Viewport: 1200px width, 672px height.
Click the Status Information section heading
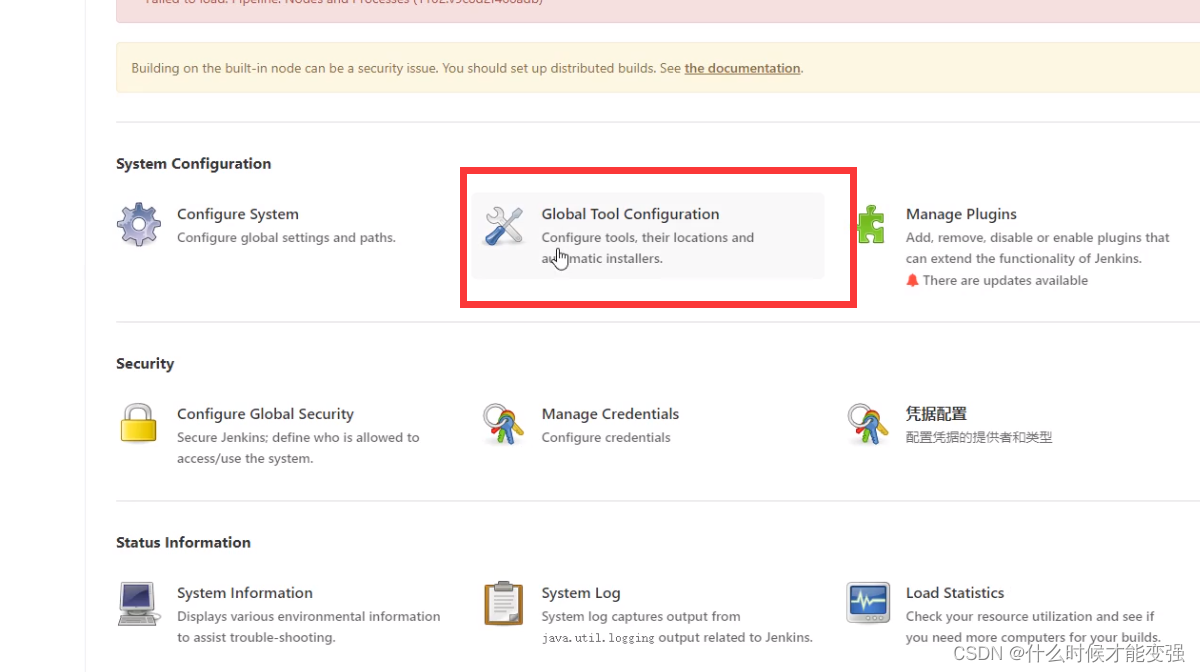[x=183, y=543]
